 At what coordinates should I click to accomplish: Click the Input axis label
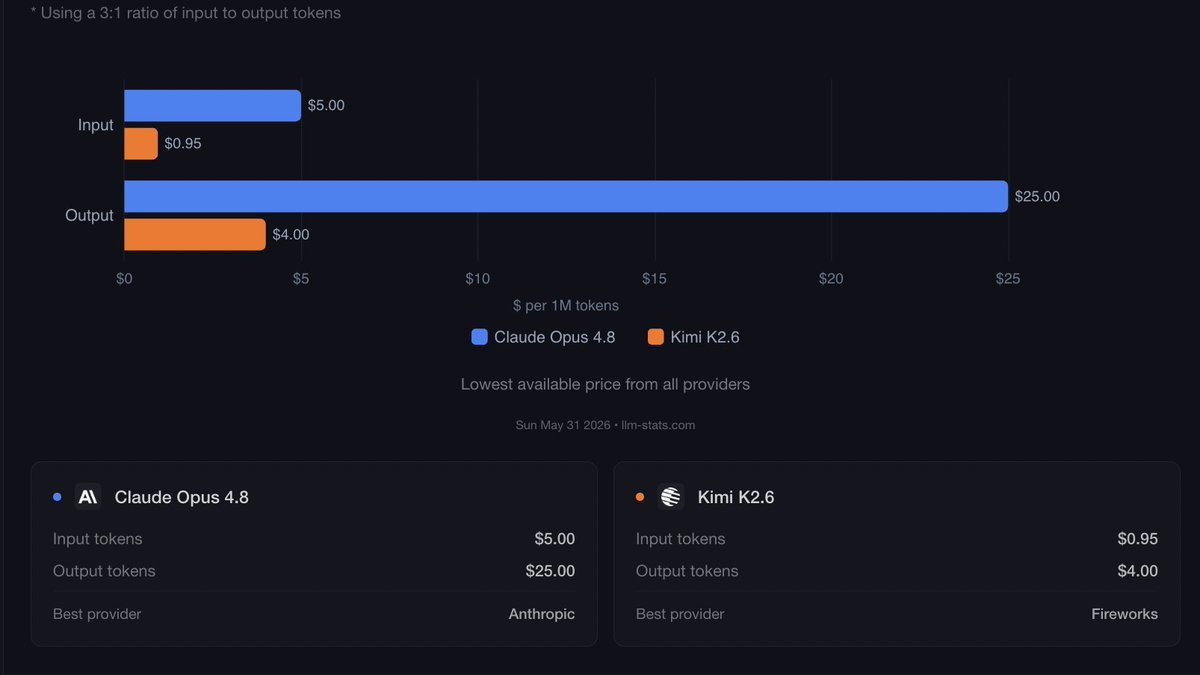pos(96,125)
